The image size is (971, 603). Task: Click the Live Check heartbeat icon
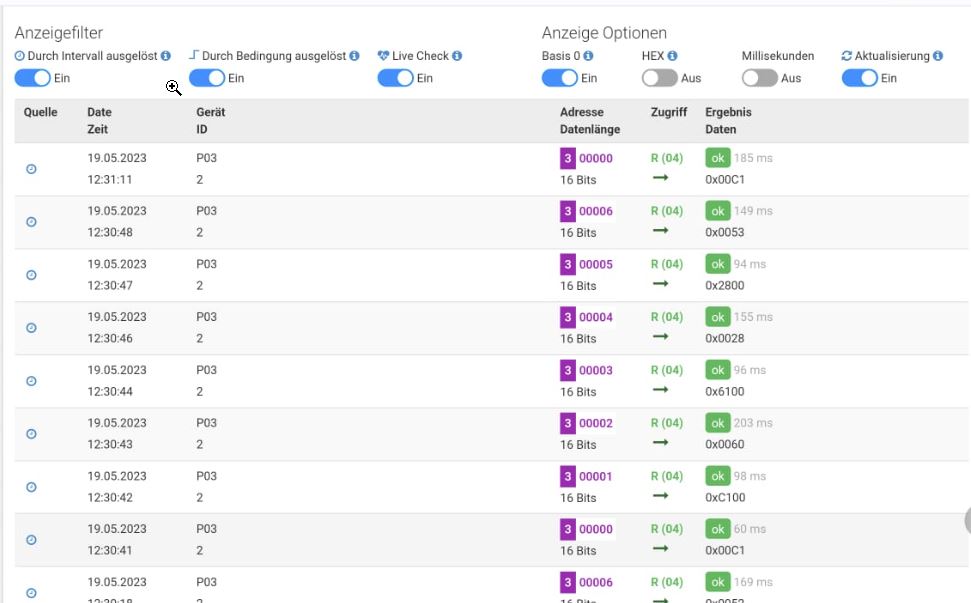[384, 56]
